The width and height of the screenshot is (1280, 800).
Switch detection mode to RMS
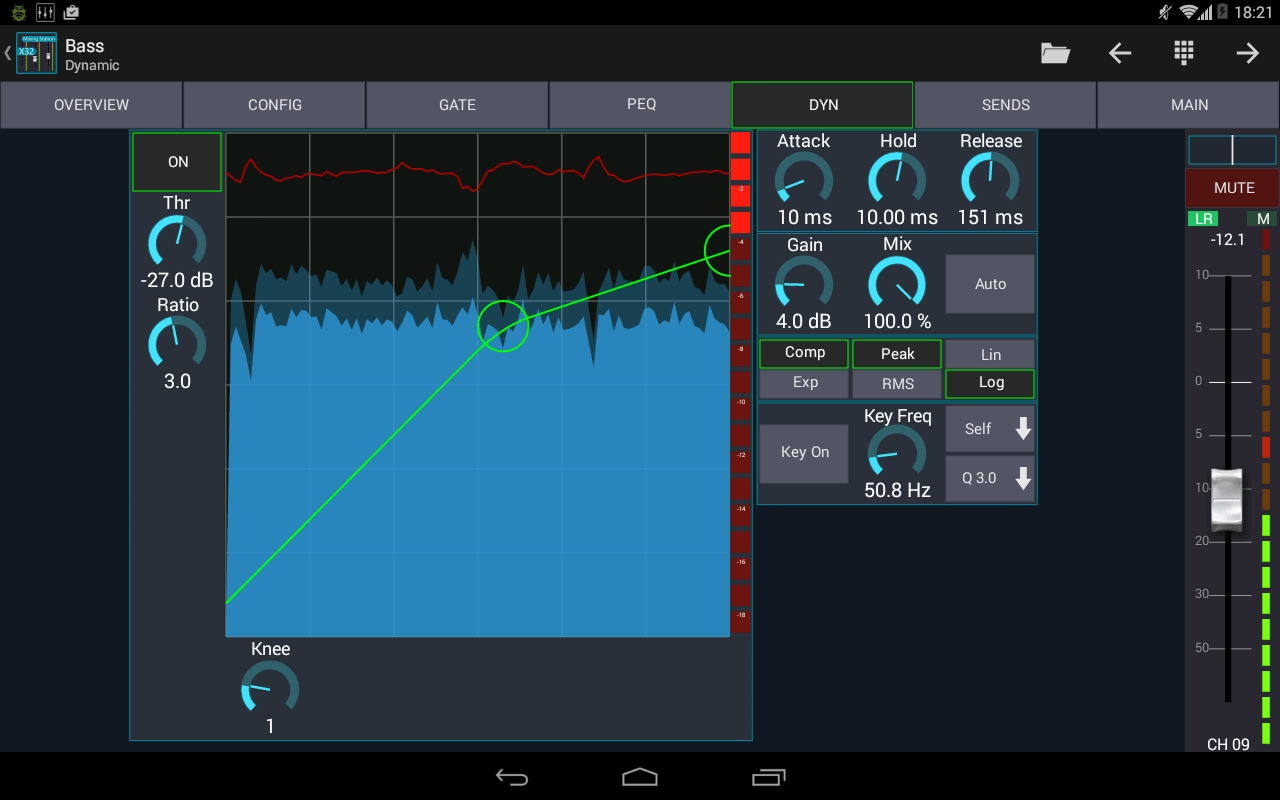pos(896,383)
